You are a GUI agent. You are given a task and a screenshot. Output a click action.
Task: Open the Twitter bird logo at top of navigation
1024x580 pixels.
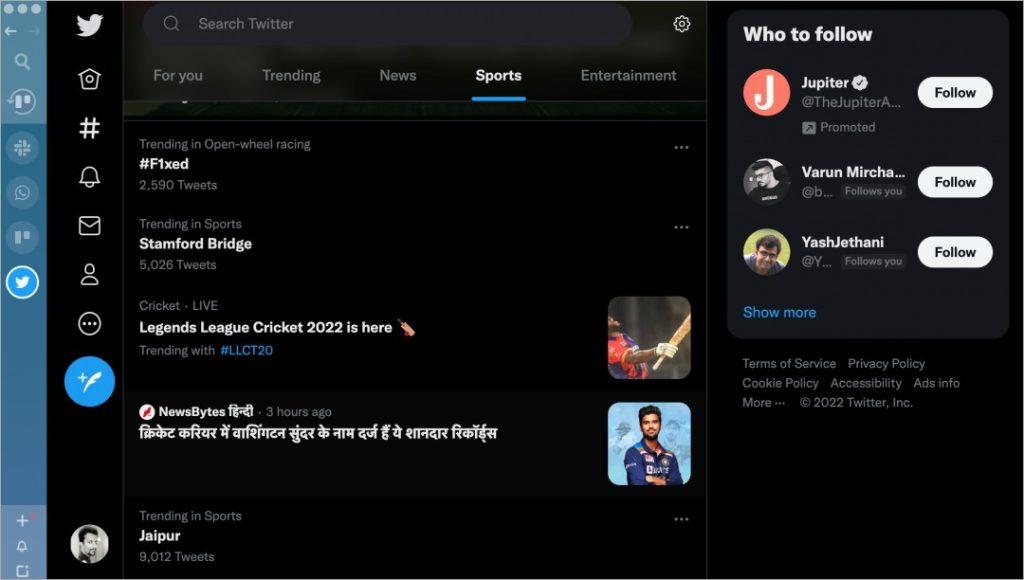[x=89, y=25]
